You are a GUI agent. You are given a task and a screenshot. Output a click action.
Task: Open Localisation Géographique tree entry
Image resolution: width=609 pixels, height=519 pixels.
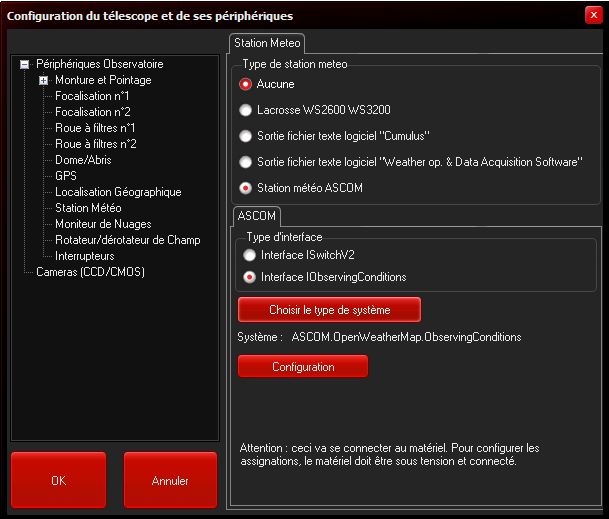tap(118, 192)
